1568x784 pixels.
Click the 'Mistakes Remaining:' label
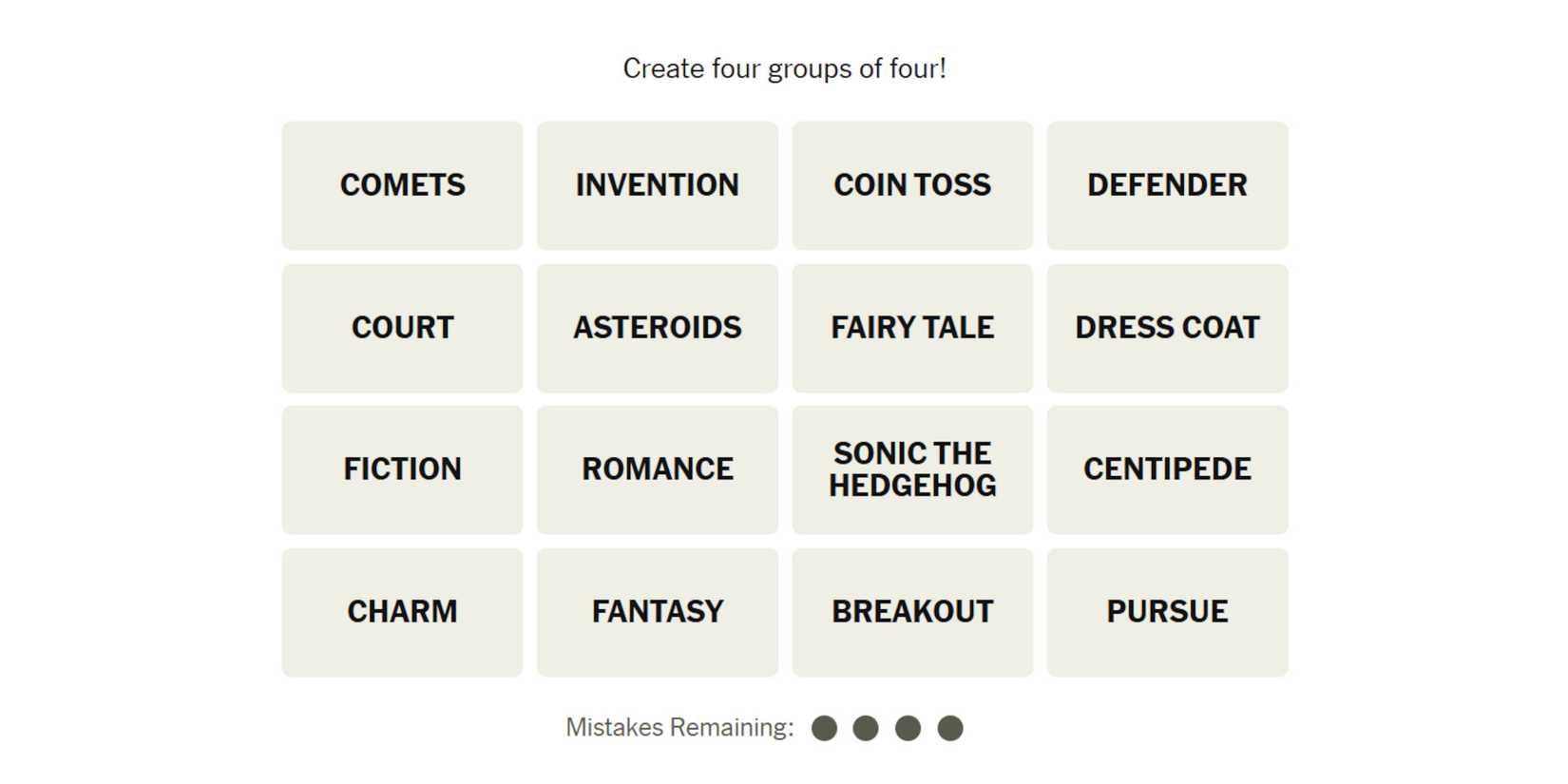tap(679, 728)
